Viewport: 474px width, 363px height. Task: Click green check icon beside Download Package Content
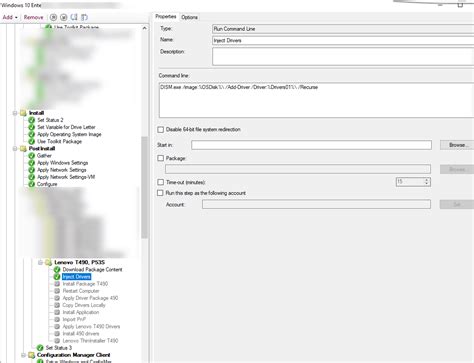(57, 270)
